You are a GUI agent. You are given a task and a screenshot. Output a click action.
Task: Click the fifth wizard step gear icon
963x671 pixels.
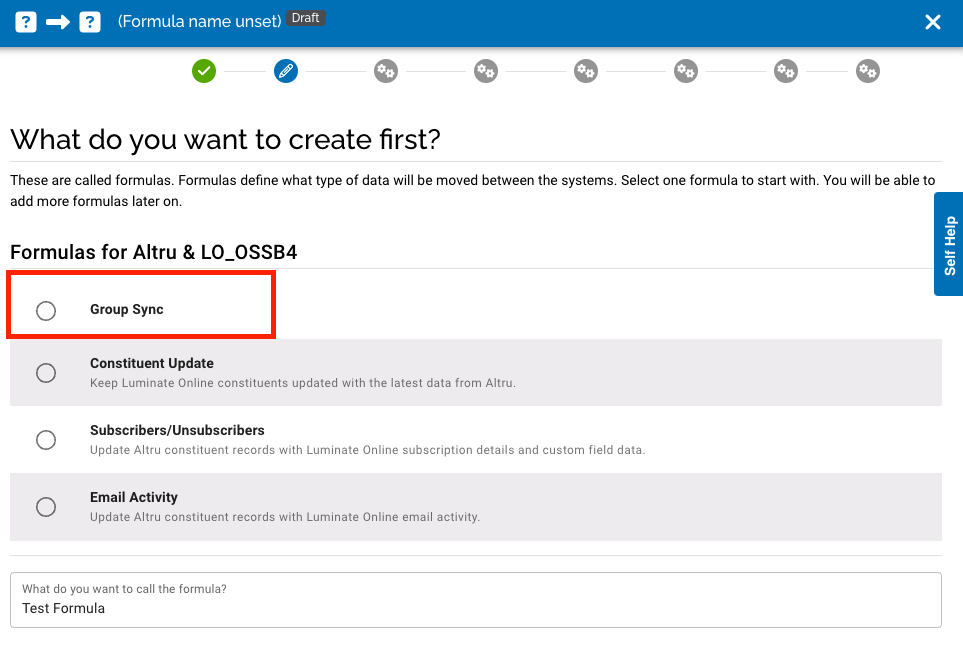(586, 71)
